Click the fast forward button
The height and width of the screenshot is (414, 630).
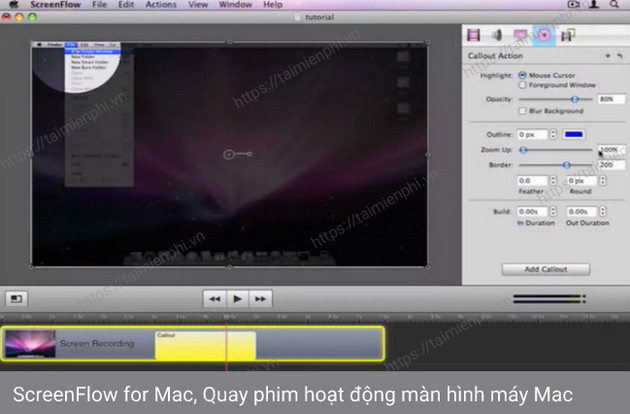coord(260,299)
